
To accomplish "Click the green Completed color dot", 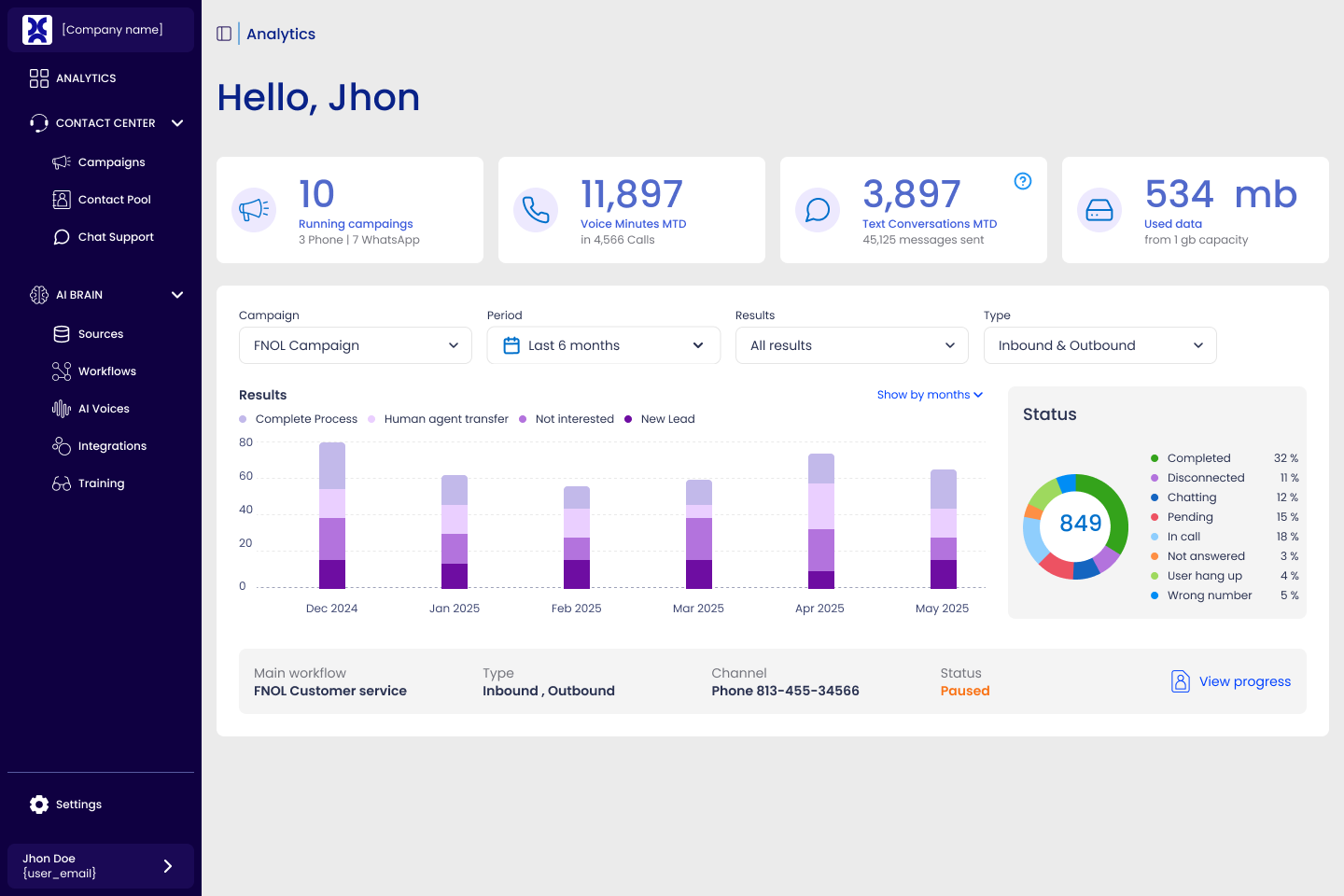I will (x=1155, y=458).
